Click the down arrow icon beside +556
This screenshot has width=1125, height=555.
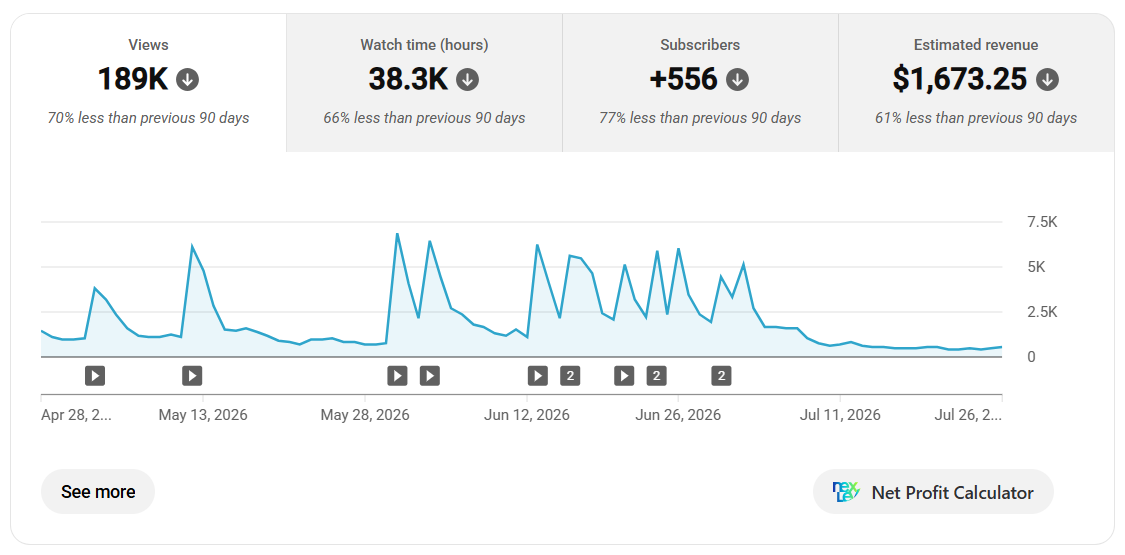pyautogui.click(x=737, y=79)
